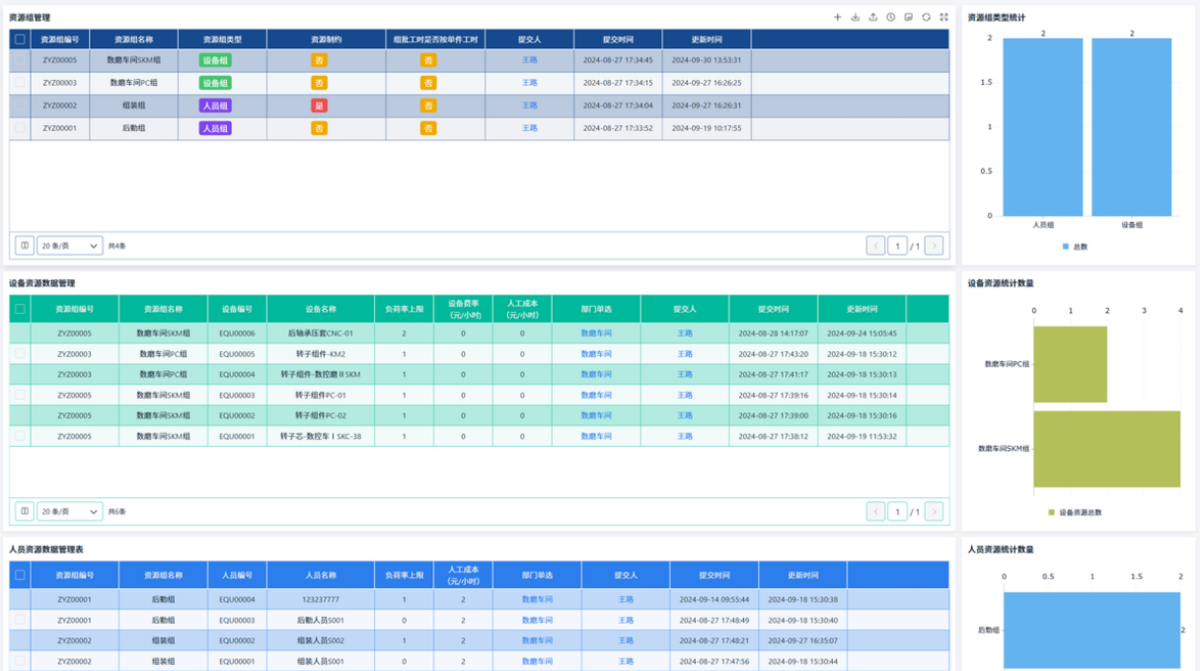This screenshot has width=1200, height=671.
Task: Click the 2024-08-28 14:17:07 submit time cell
Action: click(x=773, y=333)
